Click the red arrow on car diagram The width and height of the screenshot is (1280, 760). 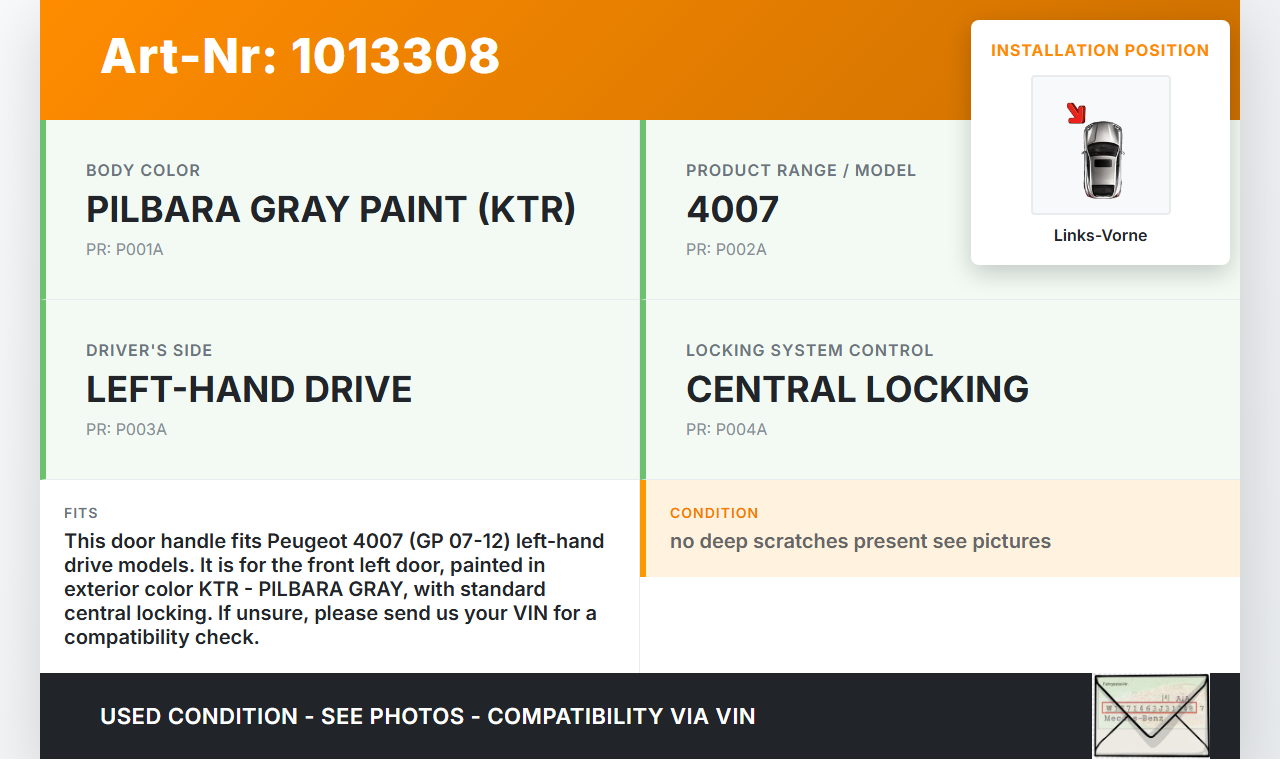(1076, 113)
